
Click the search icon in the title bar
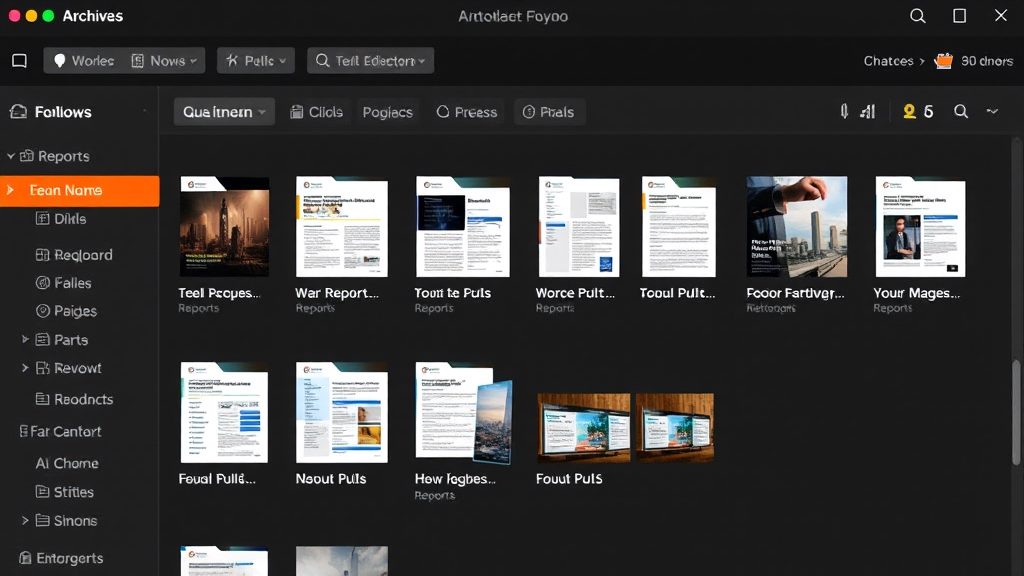click(918, 16)
